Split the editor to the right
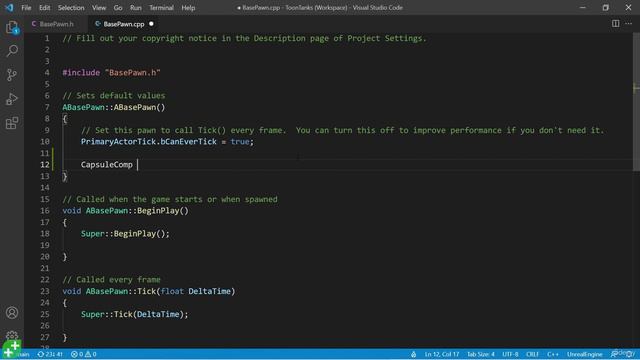Viewport: 640px width, 360px height. point(616,24)
